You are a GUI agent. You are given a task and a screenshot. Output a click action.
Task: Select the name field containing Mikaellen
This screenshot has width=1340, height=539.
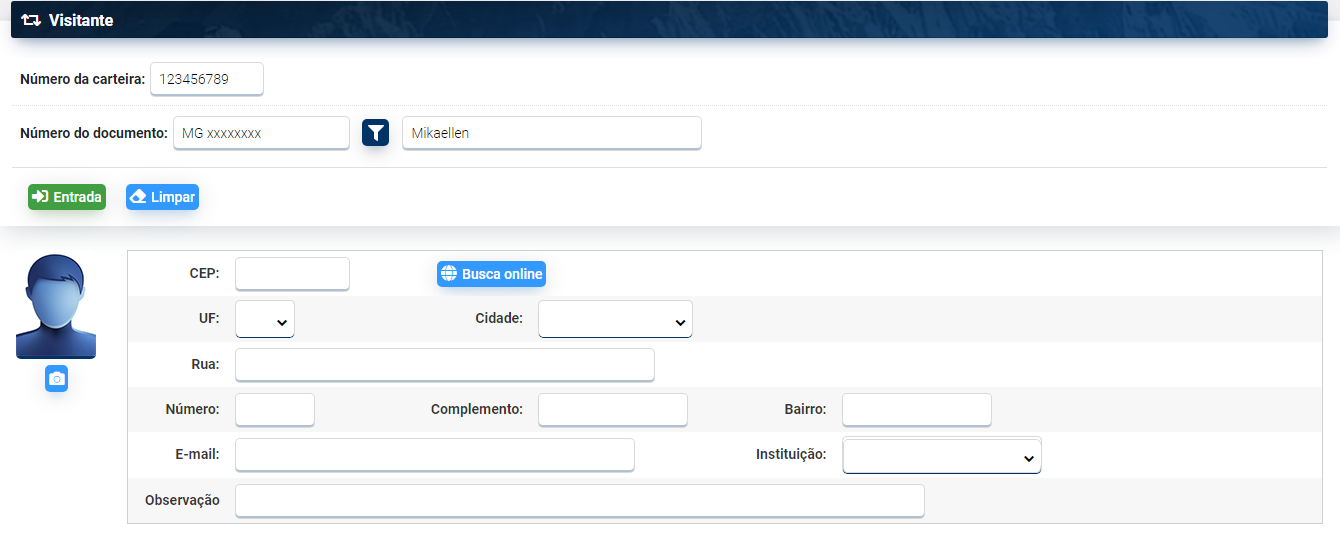(x=551, y=133)
